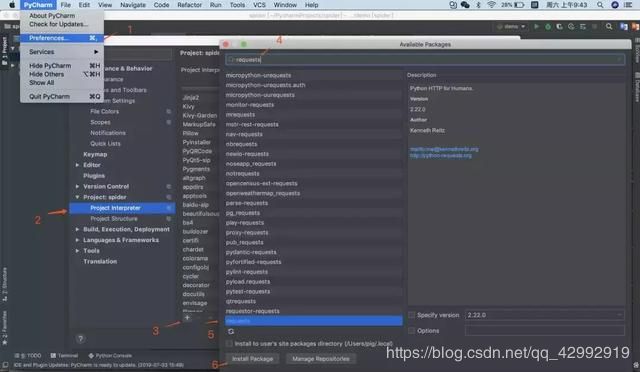Click the Options text input field
This screenshot has height=372, width=640.
[544, 330]
